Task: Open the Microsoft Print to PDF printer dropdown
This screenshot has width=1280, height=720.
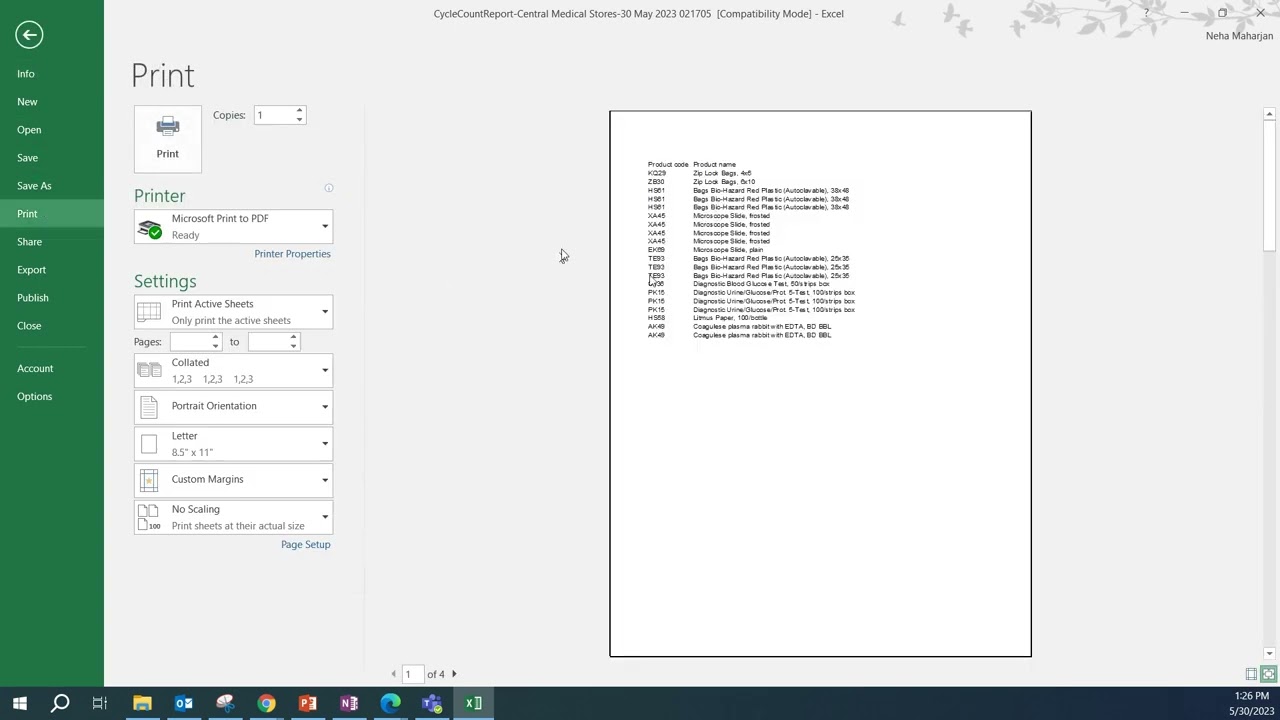Action: [233, 227]
